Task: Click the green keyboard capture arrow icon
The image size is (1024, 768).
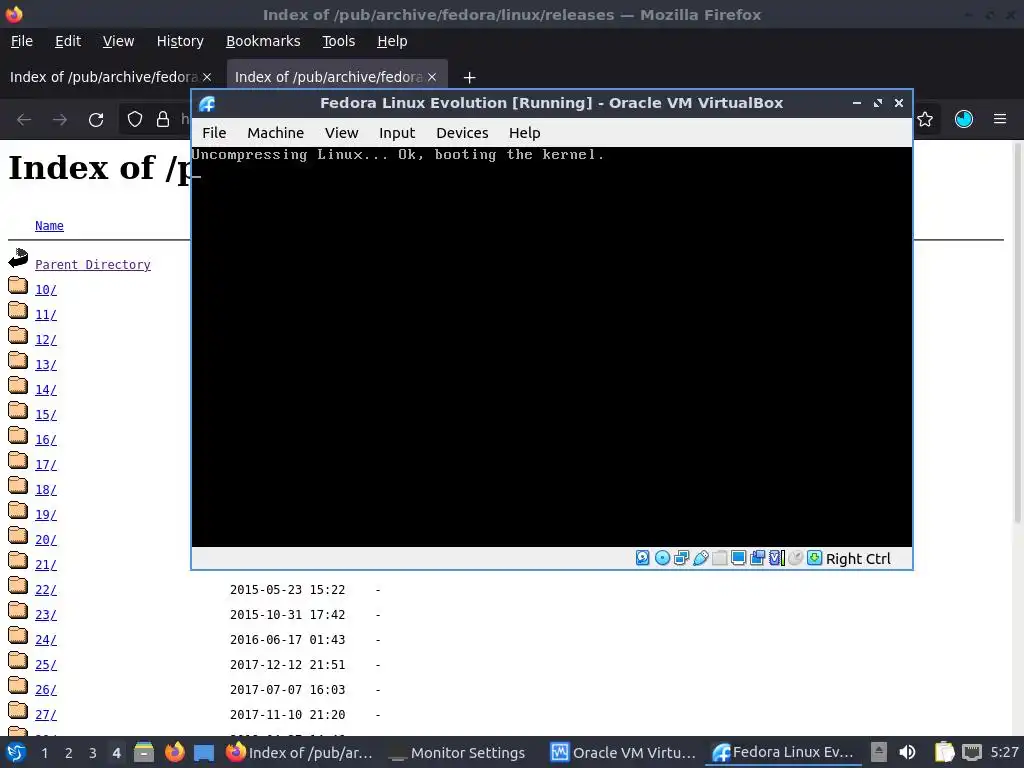Action: (814, 558)
